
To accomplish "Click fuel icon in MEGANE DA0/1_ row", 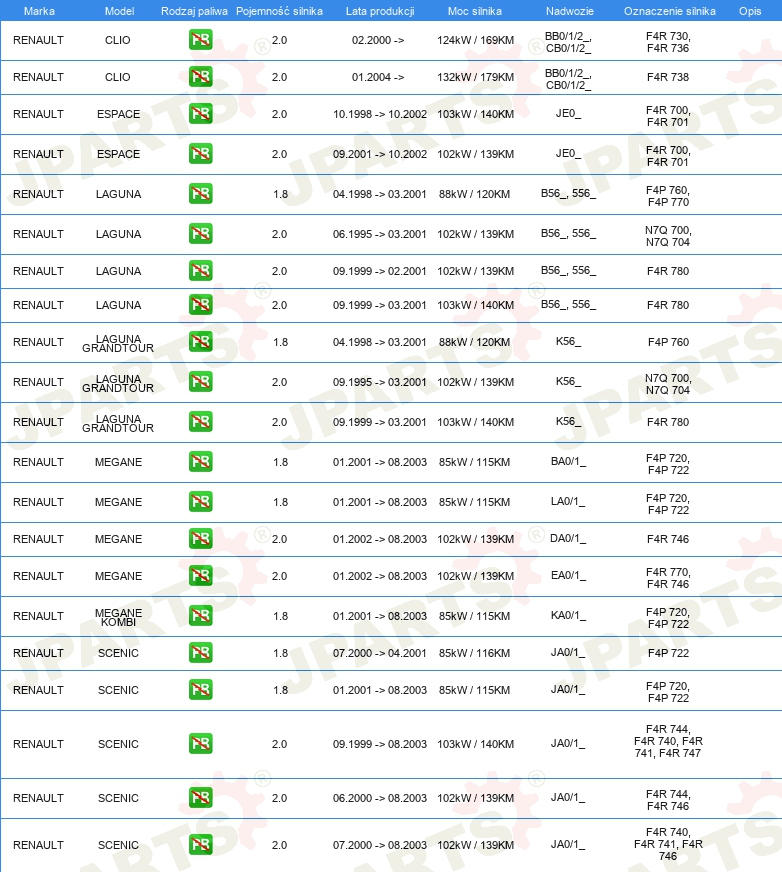I will [200, 539].
